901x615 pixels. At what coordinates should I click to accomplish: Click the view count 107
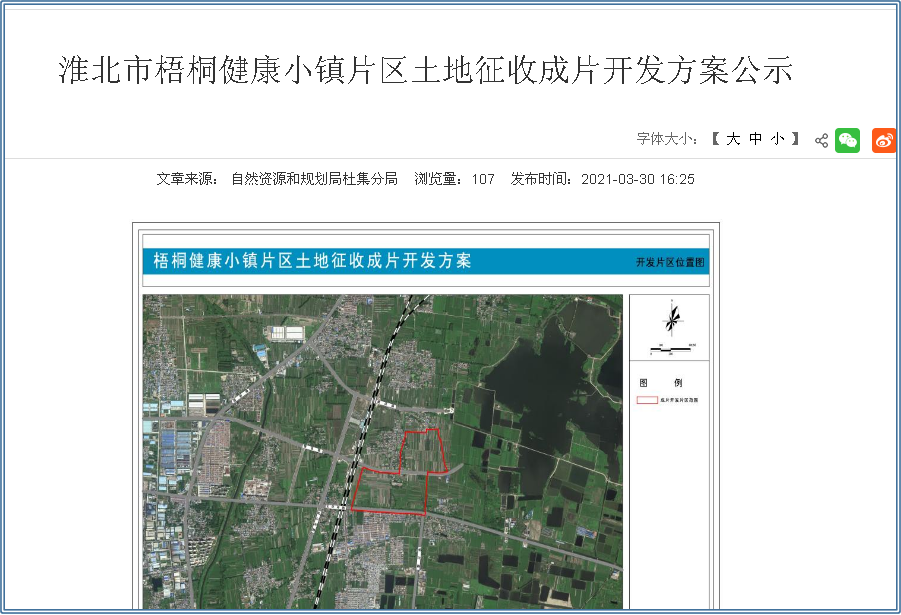[483, 179]
